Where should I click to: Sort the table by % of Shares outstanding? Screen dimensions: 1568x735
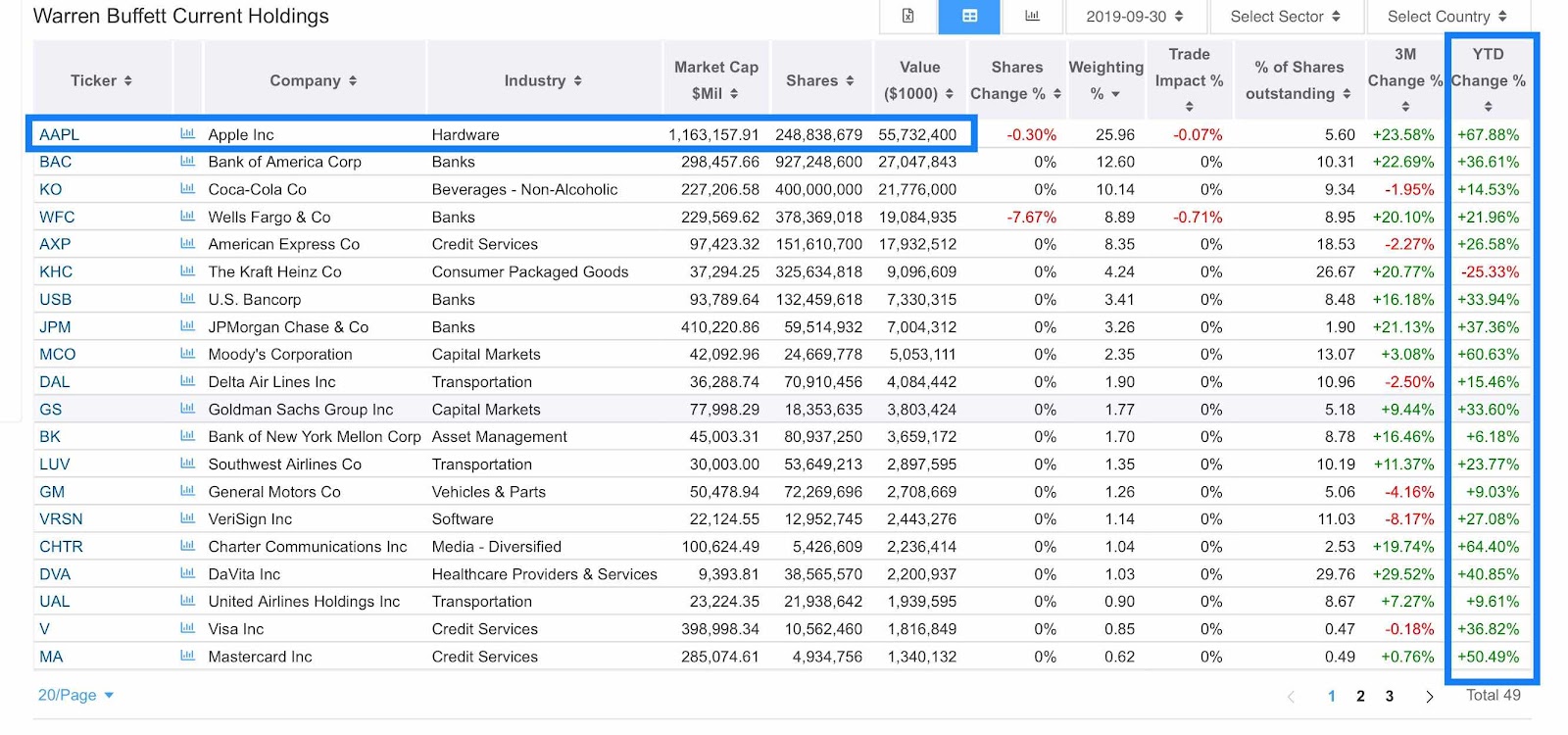(x=1298, y=80)
